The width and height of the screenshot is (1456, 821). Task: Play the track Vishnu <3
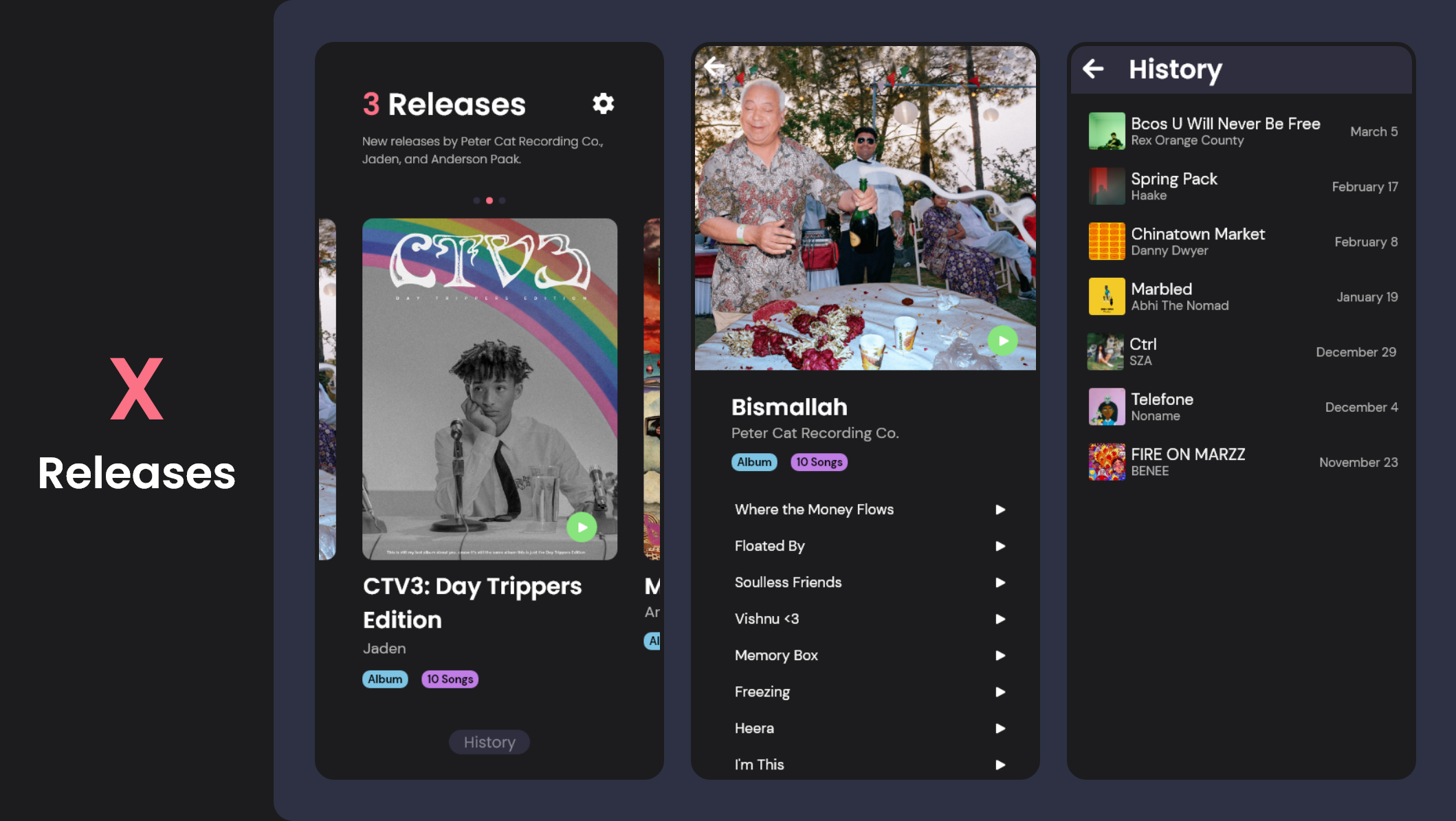point(1000,619)
